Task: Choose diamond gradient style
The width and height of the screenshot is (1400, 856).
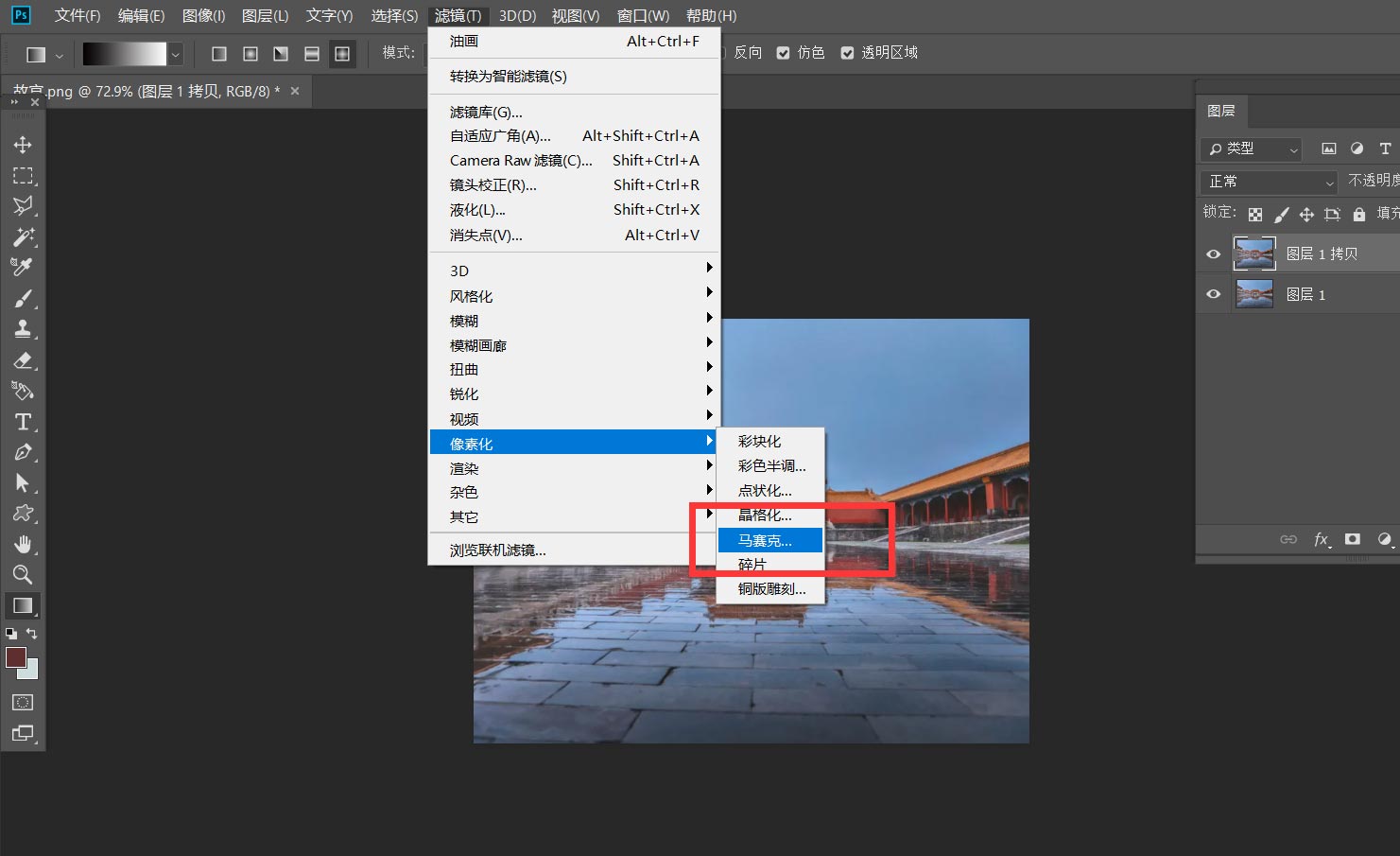Action: click(342, 54)
